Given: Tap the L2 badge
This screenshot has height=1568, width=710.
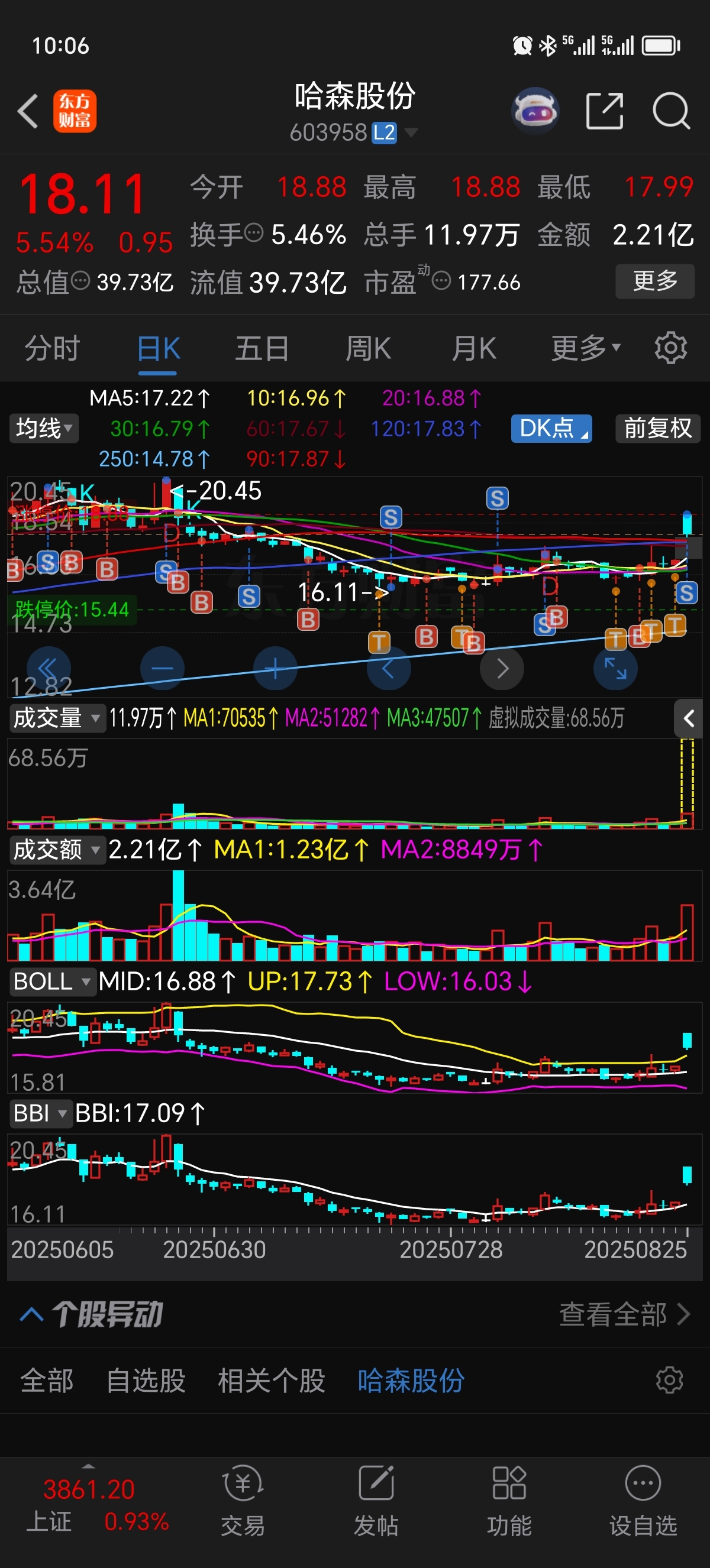Looking at the screenshot, I should 384,132.
